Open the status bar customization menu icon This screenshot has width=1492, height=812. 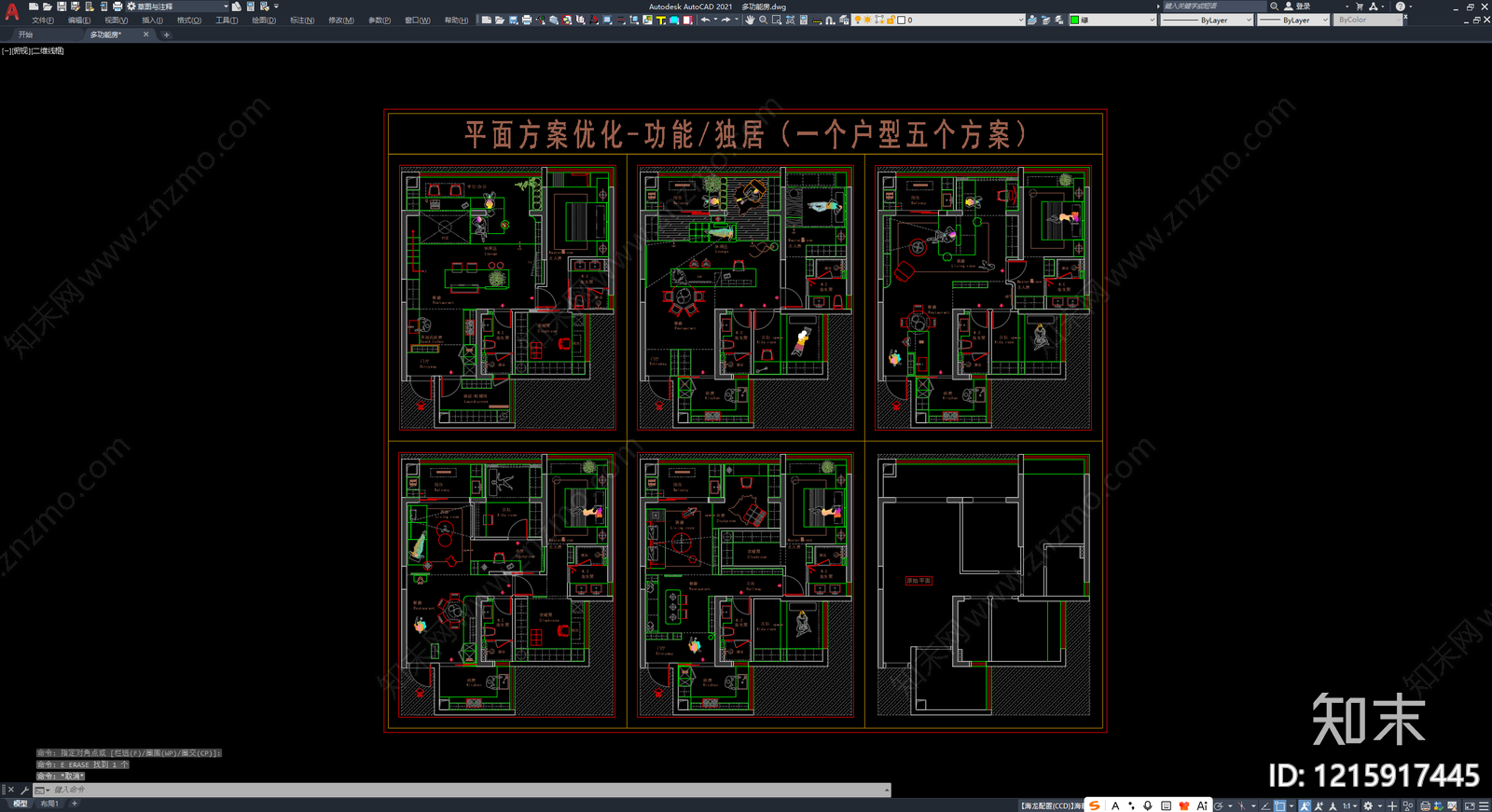point(1484,805)
